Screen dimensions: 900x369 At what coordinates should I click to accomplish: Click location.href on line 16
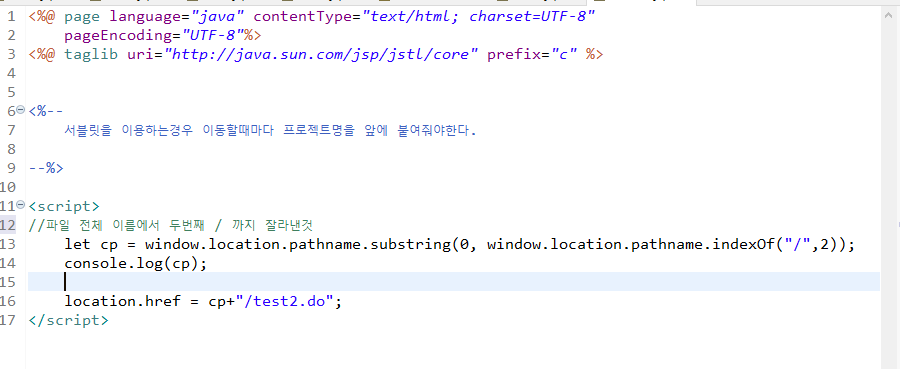(x=123, y=301)
